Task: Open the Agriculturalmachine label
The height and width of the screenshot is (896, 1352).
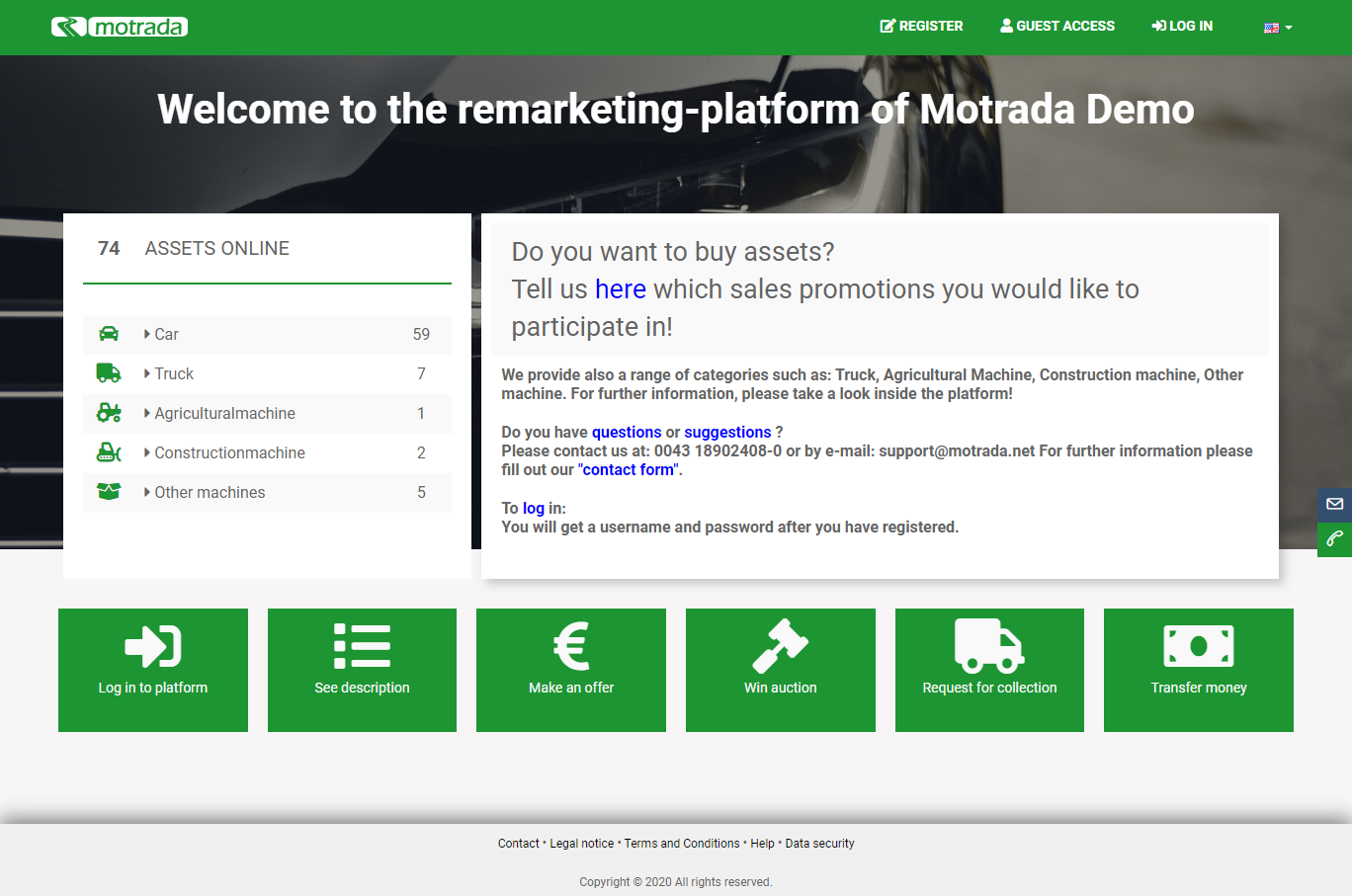Action: 224,414
